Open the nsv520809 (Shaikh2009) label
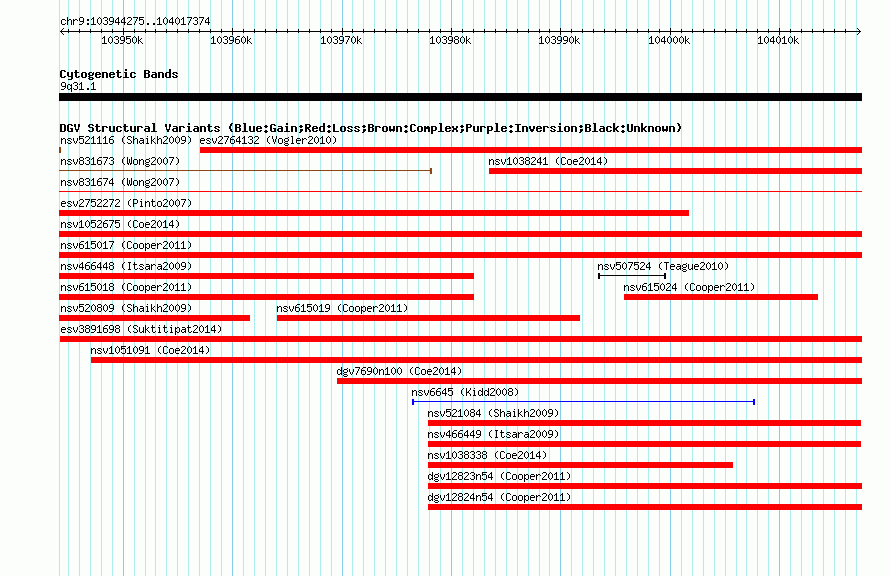The height and width of the screenshot is (576, 890). click(x=126, y=308)
